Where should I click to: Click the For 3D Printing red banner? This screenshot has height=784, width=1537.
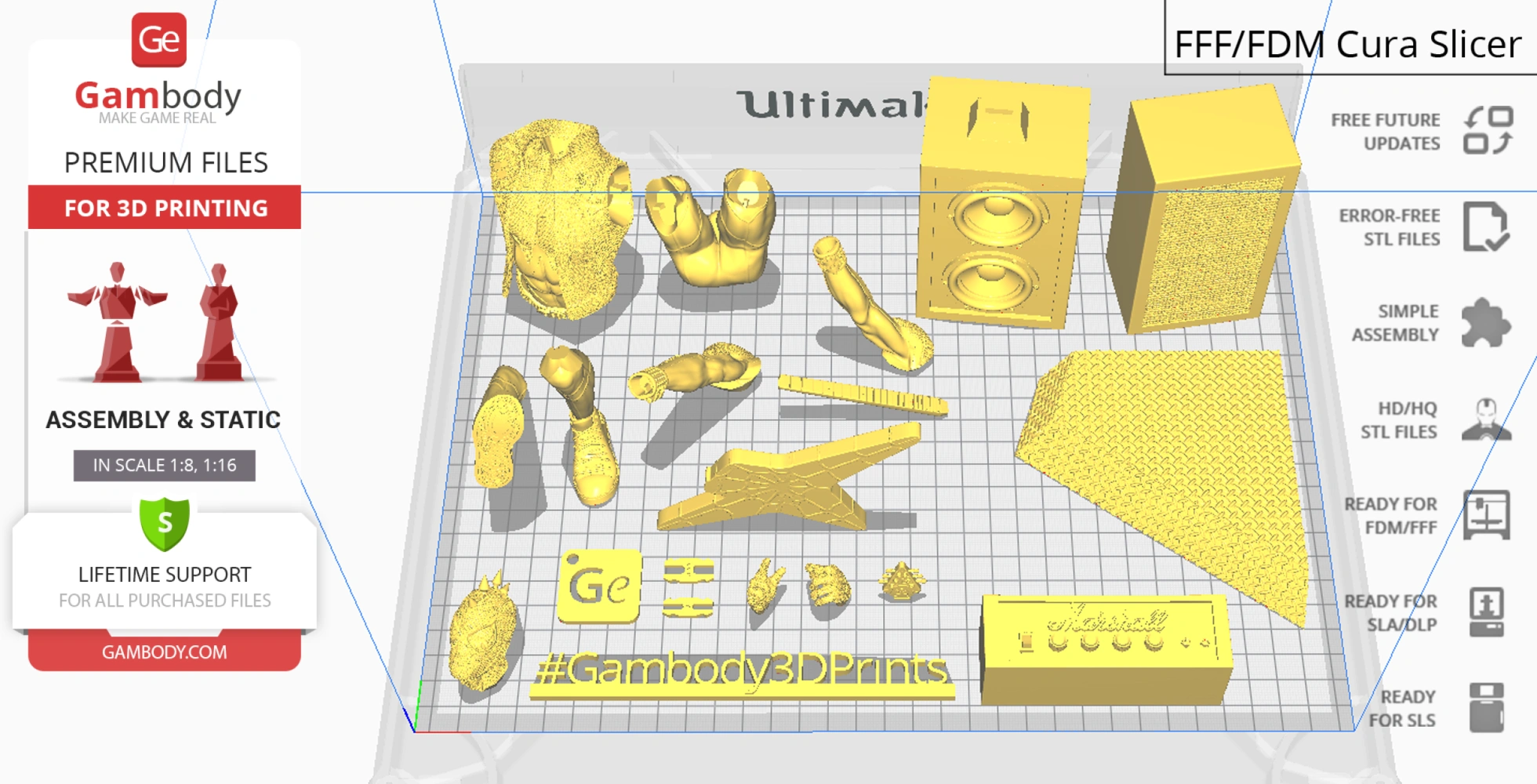click(x=165, y=208)
